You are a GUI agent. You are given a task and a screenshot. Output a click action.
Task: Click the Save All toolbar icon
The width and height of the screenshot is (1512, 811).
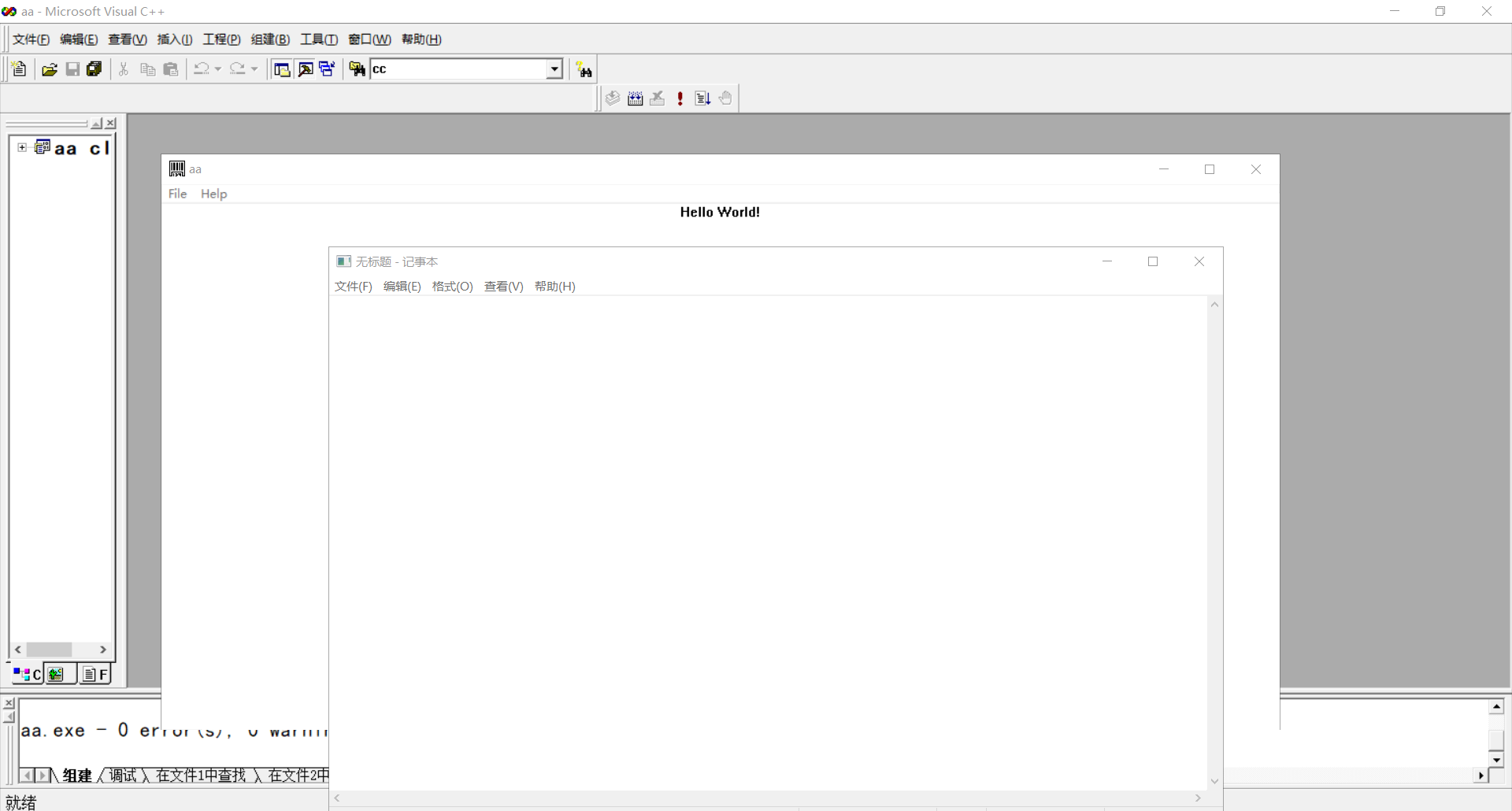click(94, 69)
